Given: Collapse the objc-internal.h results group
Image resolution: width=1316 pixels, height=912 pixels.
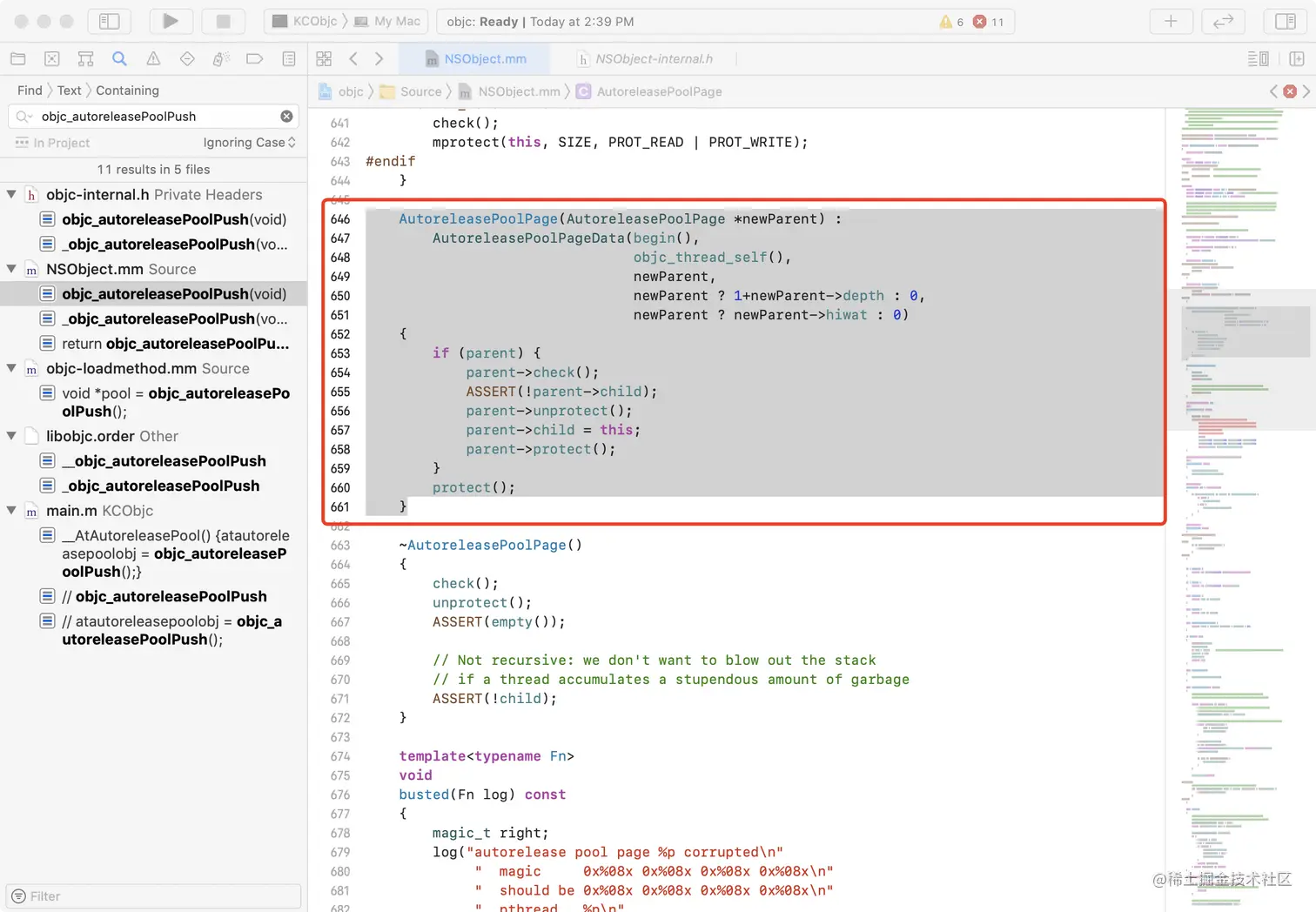Looking at the screenshot, I should pyautogui.click(x=11, y=195).
